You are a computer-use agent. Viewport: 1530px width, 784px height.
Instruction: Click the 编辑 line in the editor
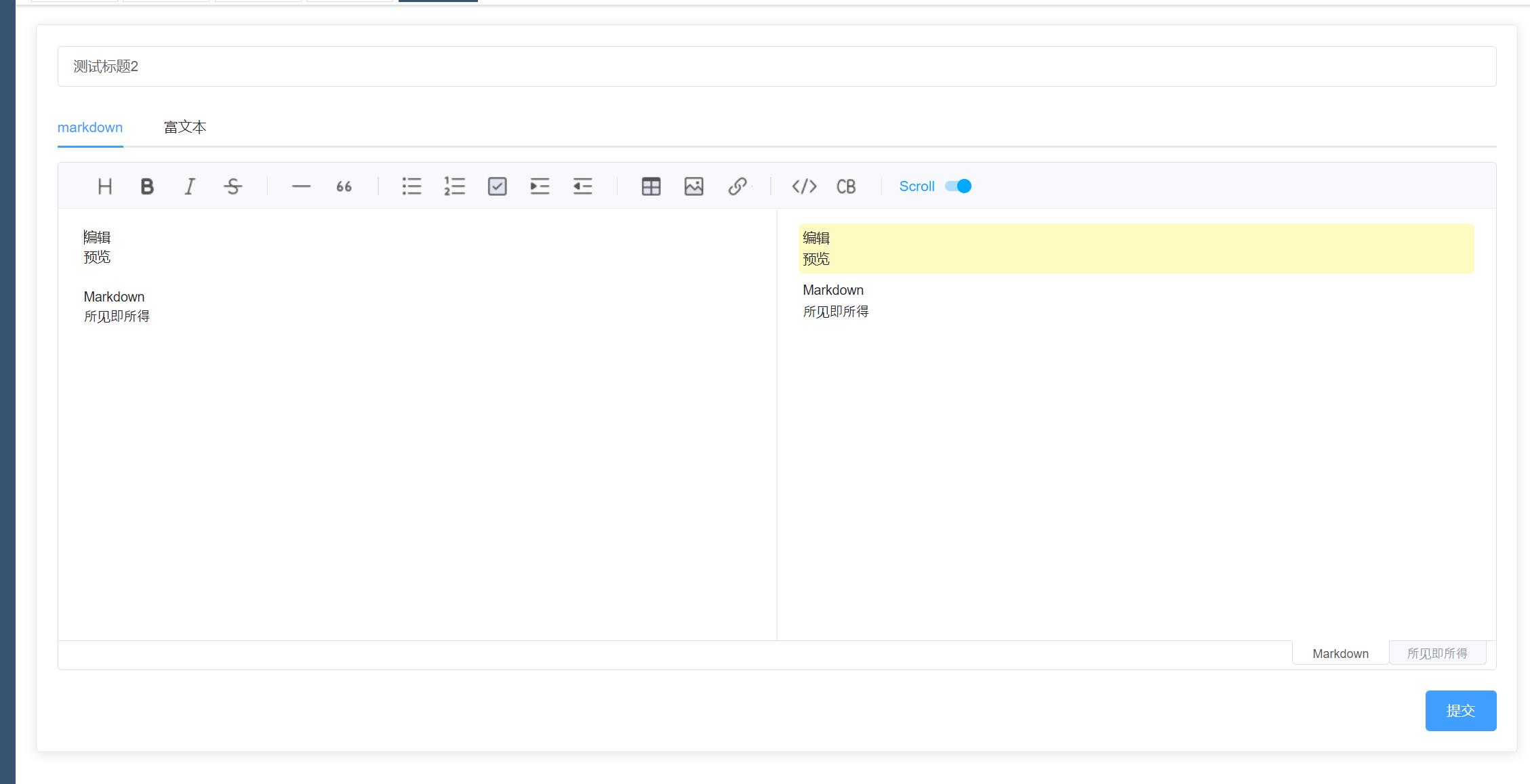[x=97, y=237]
